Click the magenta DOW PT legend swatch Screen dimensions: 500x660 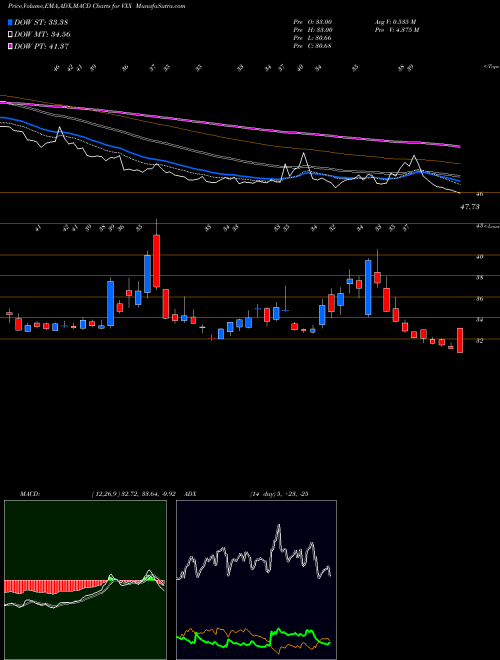pyautogui.click(x=11, y=46)
